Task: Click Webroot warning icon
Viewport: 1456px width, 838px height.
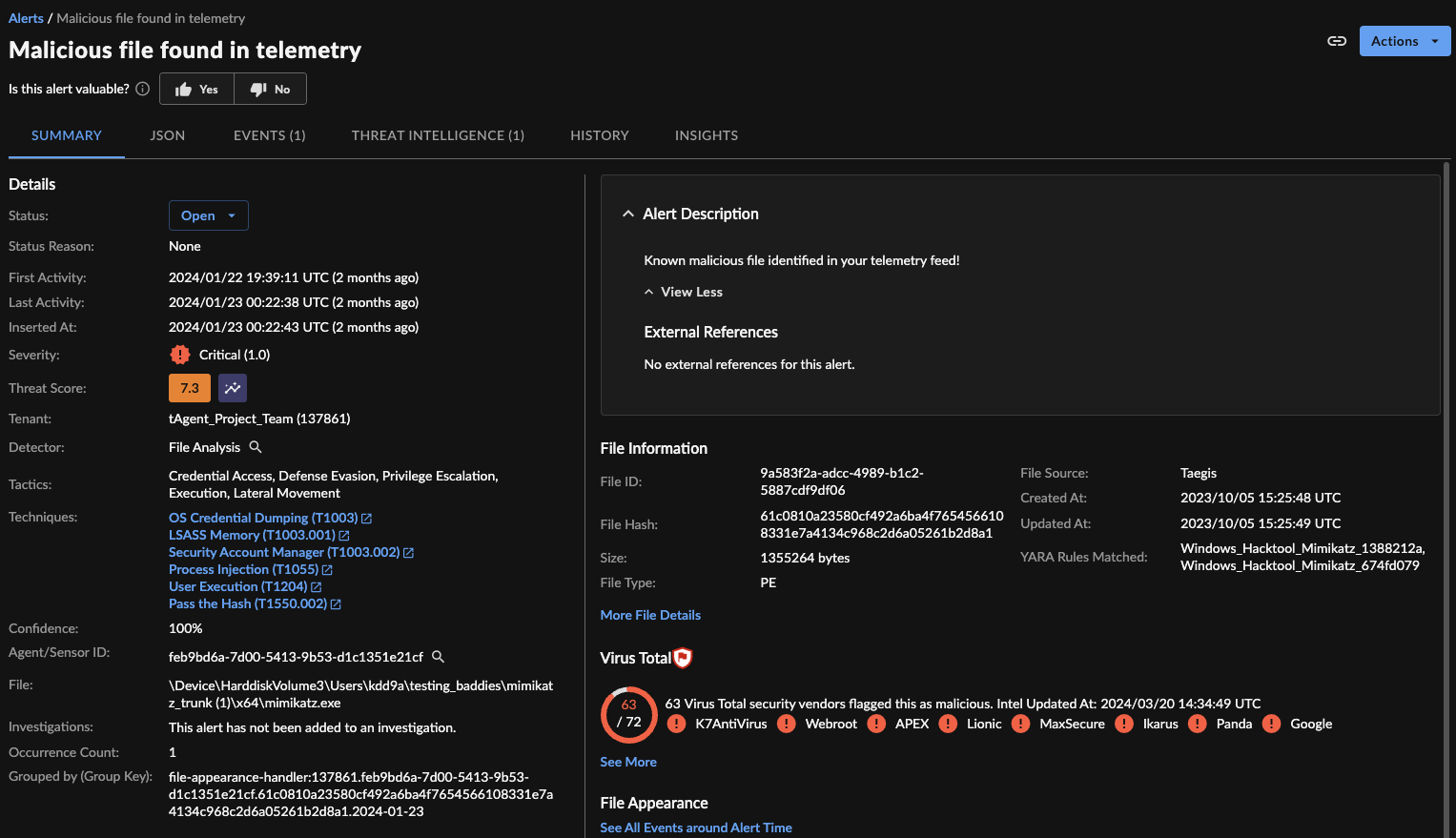Action: (x=787, y=724)
